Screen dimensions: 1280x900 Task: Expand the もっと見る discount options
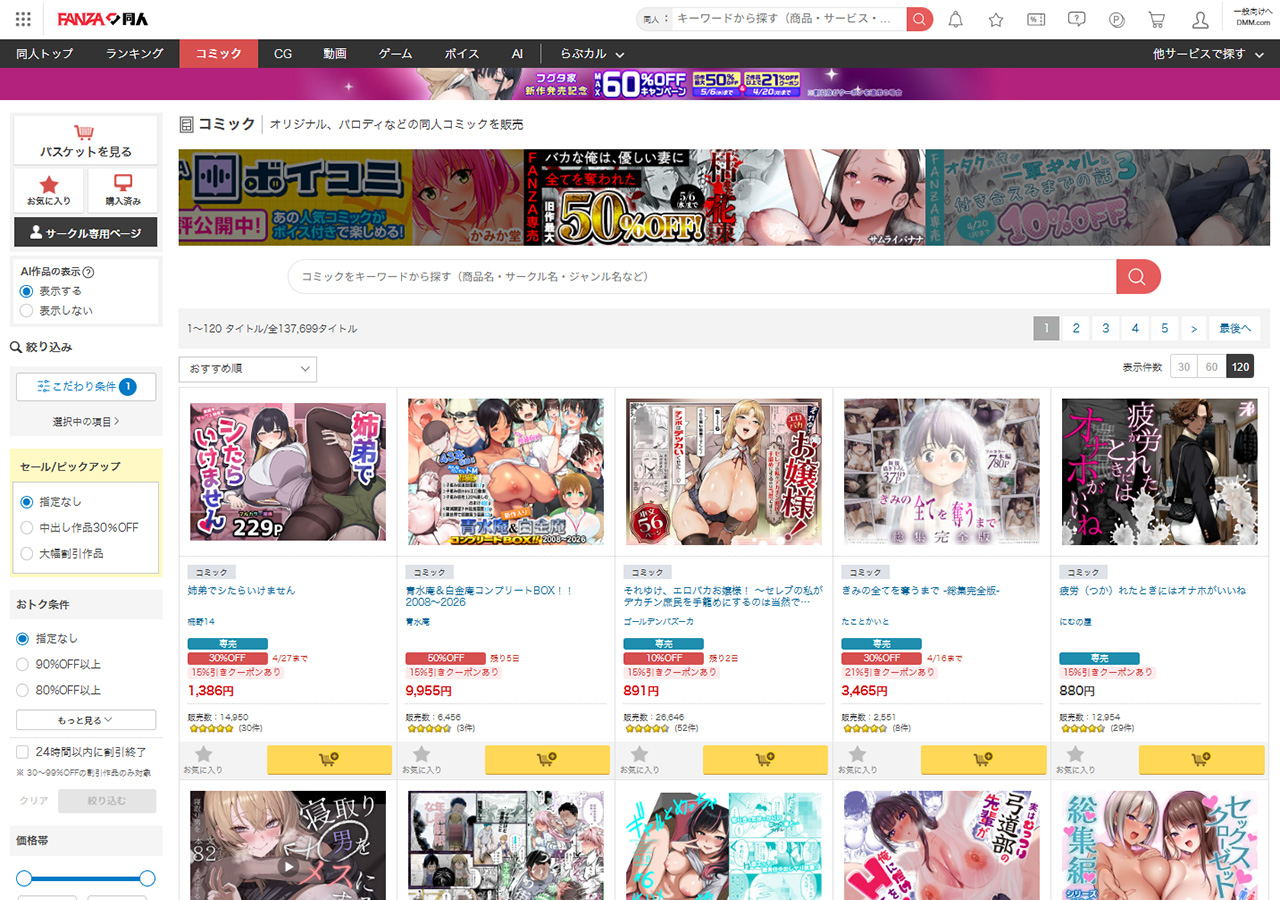point(86,720)
